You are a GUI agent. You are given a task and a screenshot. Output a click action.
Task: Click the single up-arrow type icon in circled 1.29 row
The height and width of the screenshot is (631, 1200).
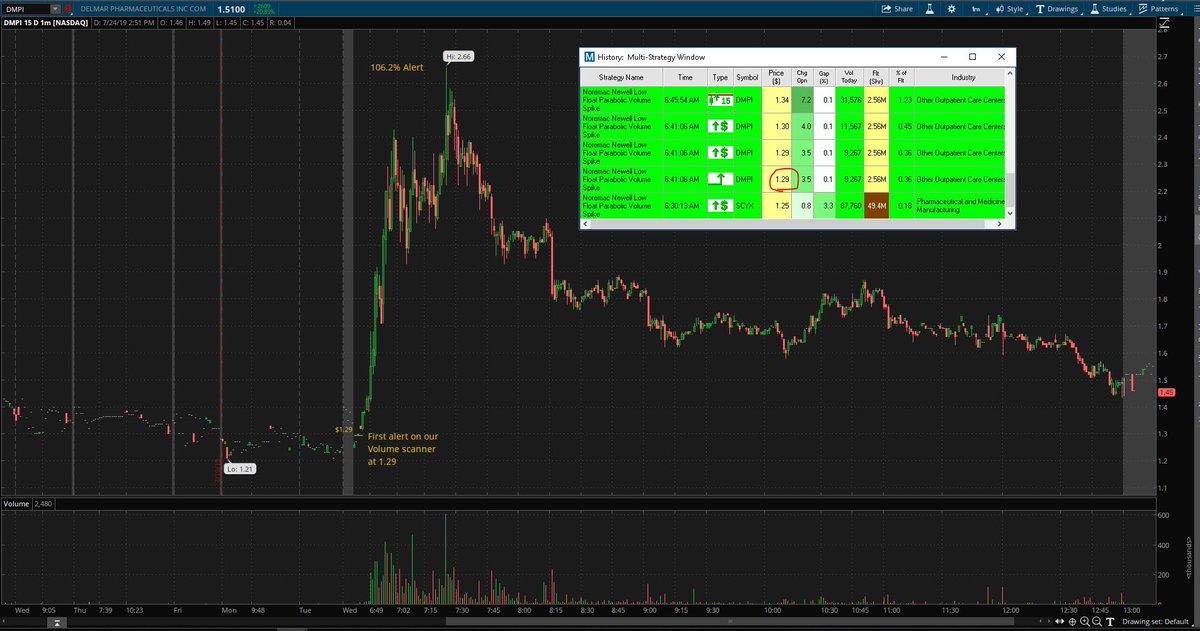pos(720,178)
